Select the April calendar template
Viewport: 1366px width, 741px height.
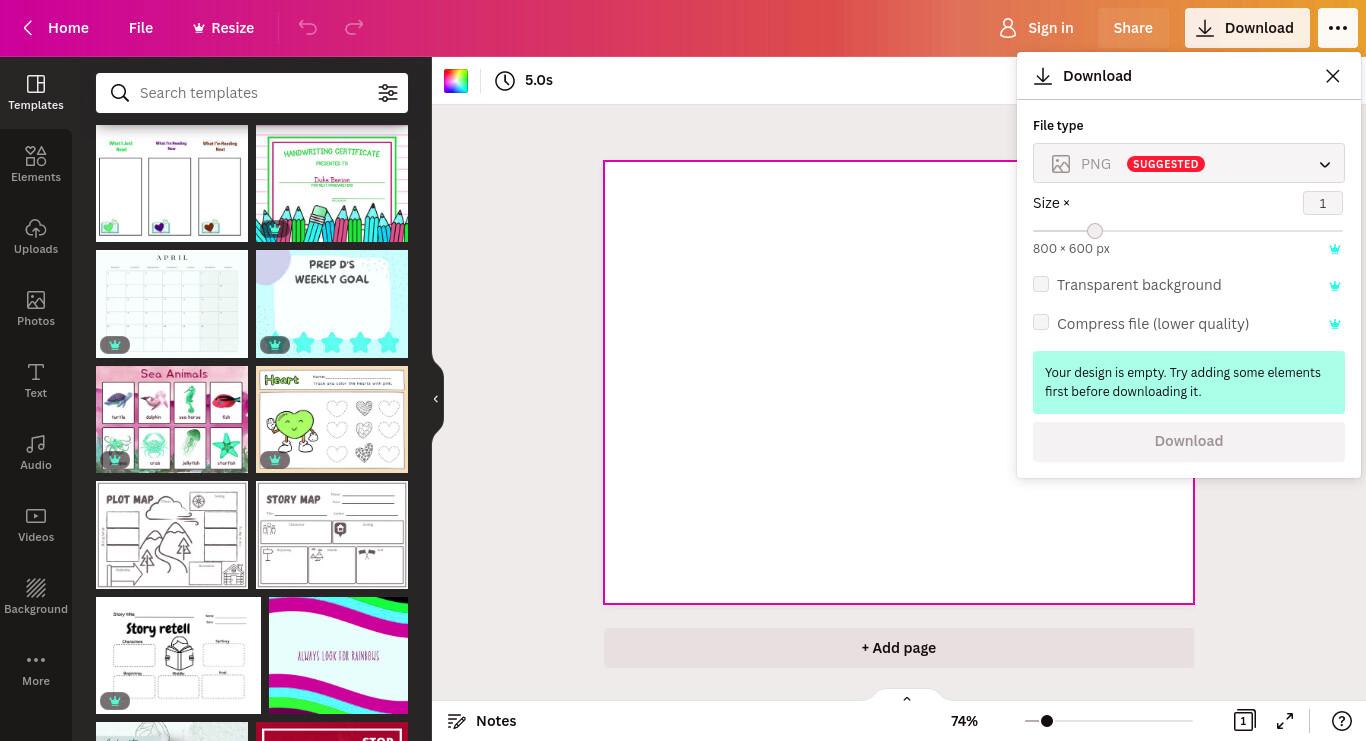point(172,304)
